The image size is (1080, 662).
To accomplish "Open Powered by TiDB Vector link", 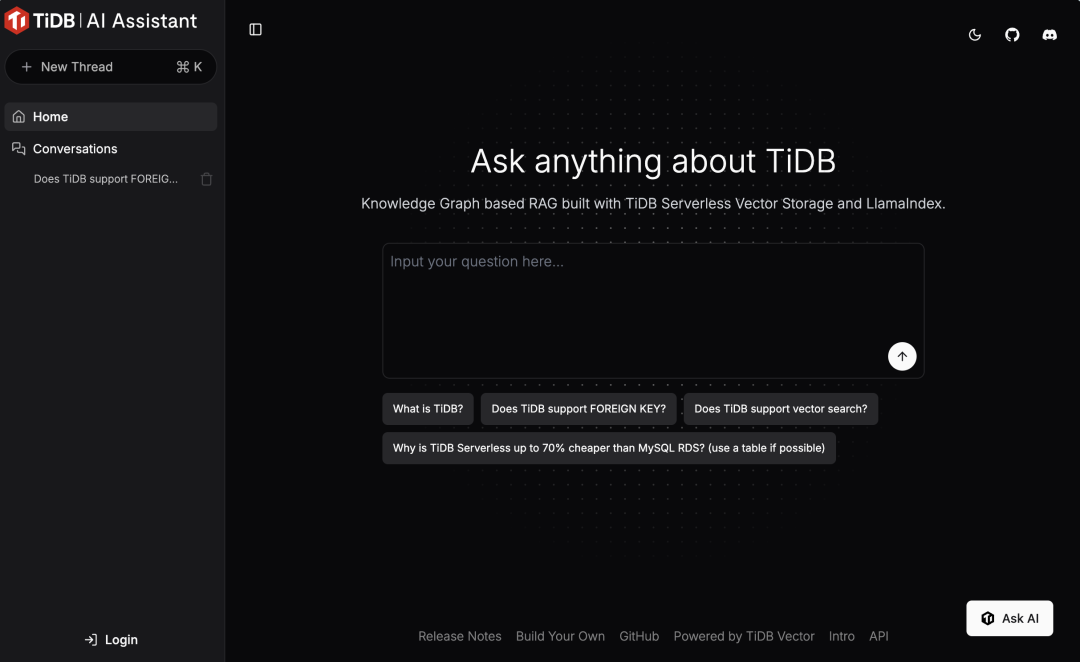I will (x=744, y=637).
